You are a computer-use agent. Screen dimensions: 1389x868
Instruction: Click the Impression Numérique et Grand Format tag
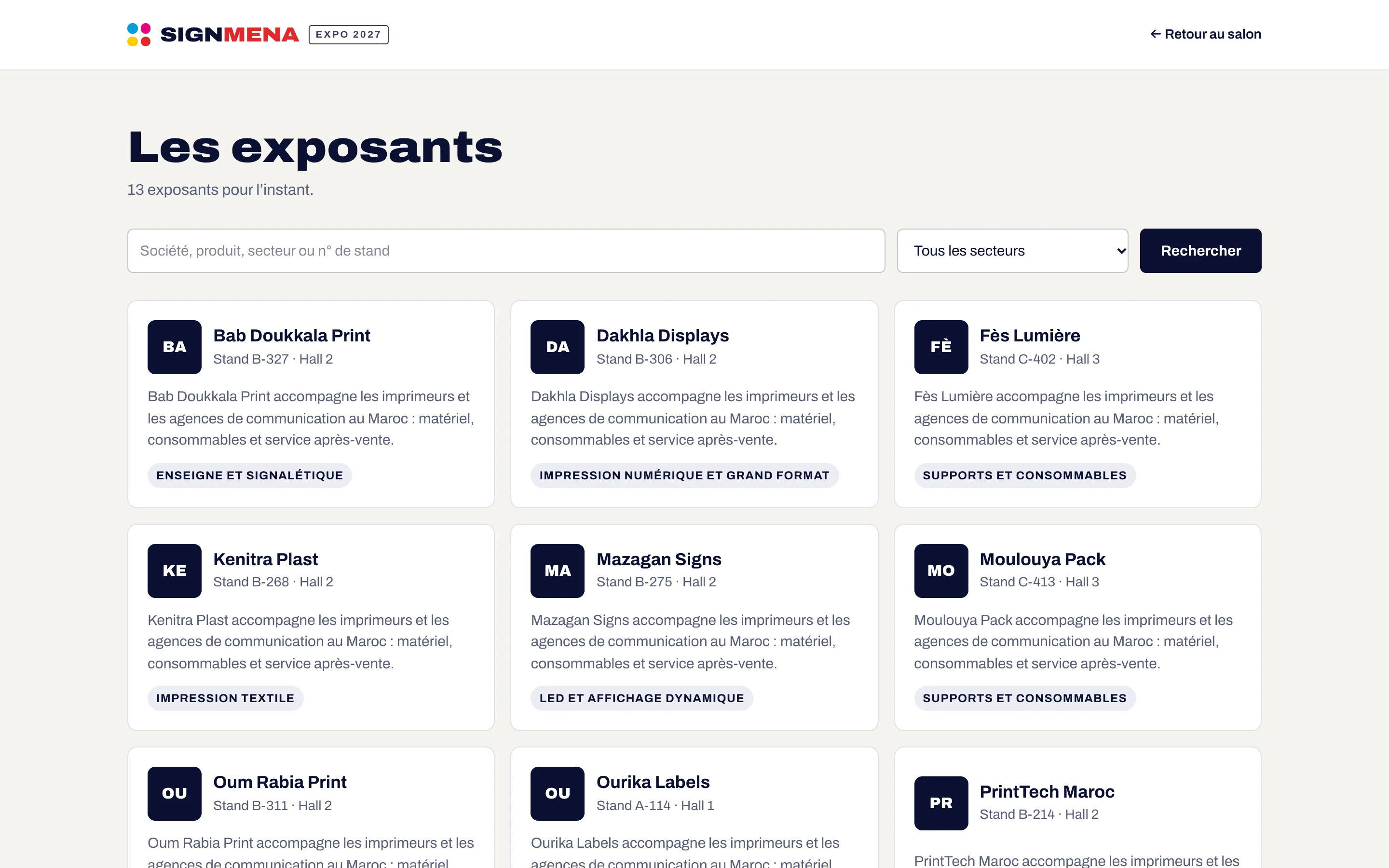[x=684, y=475]
